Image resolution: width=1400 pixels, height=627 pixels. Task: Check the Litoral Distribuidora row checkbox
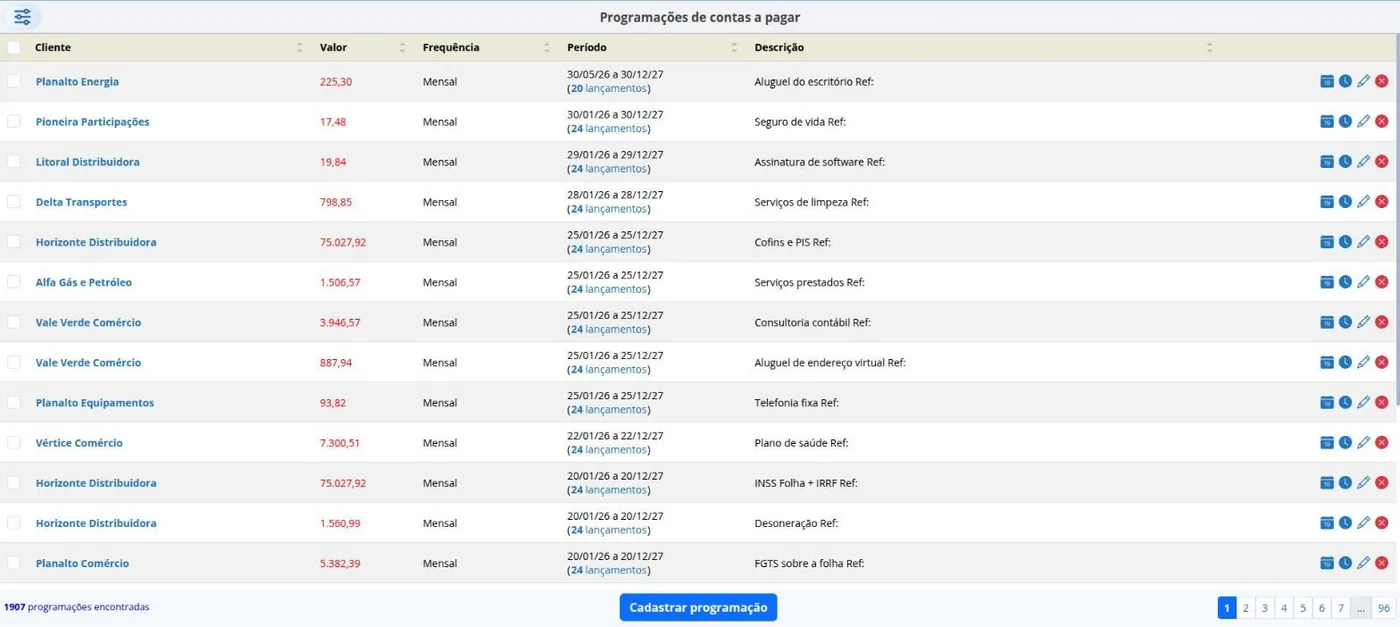click(x=14, y=161)
